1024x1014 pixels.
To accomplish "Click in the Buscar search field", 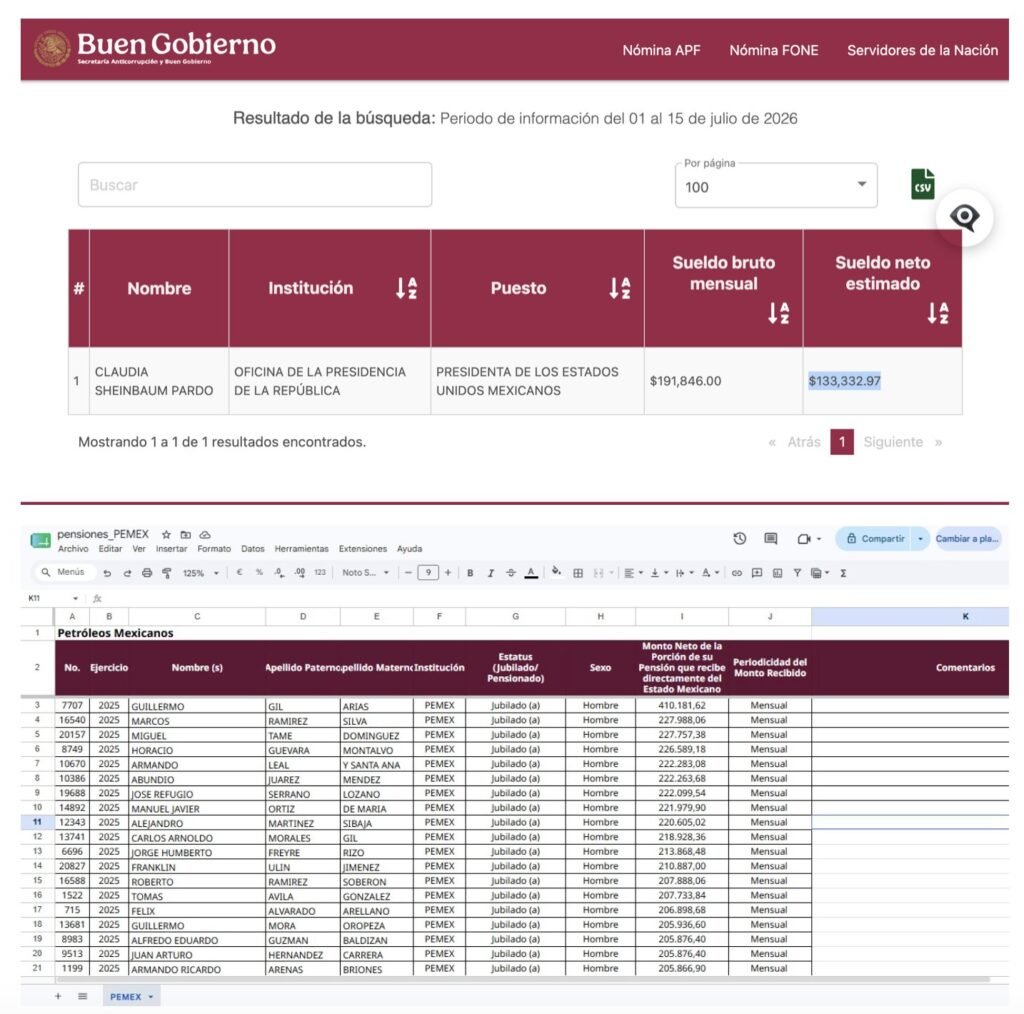I will click(255, 185).
